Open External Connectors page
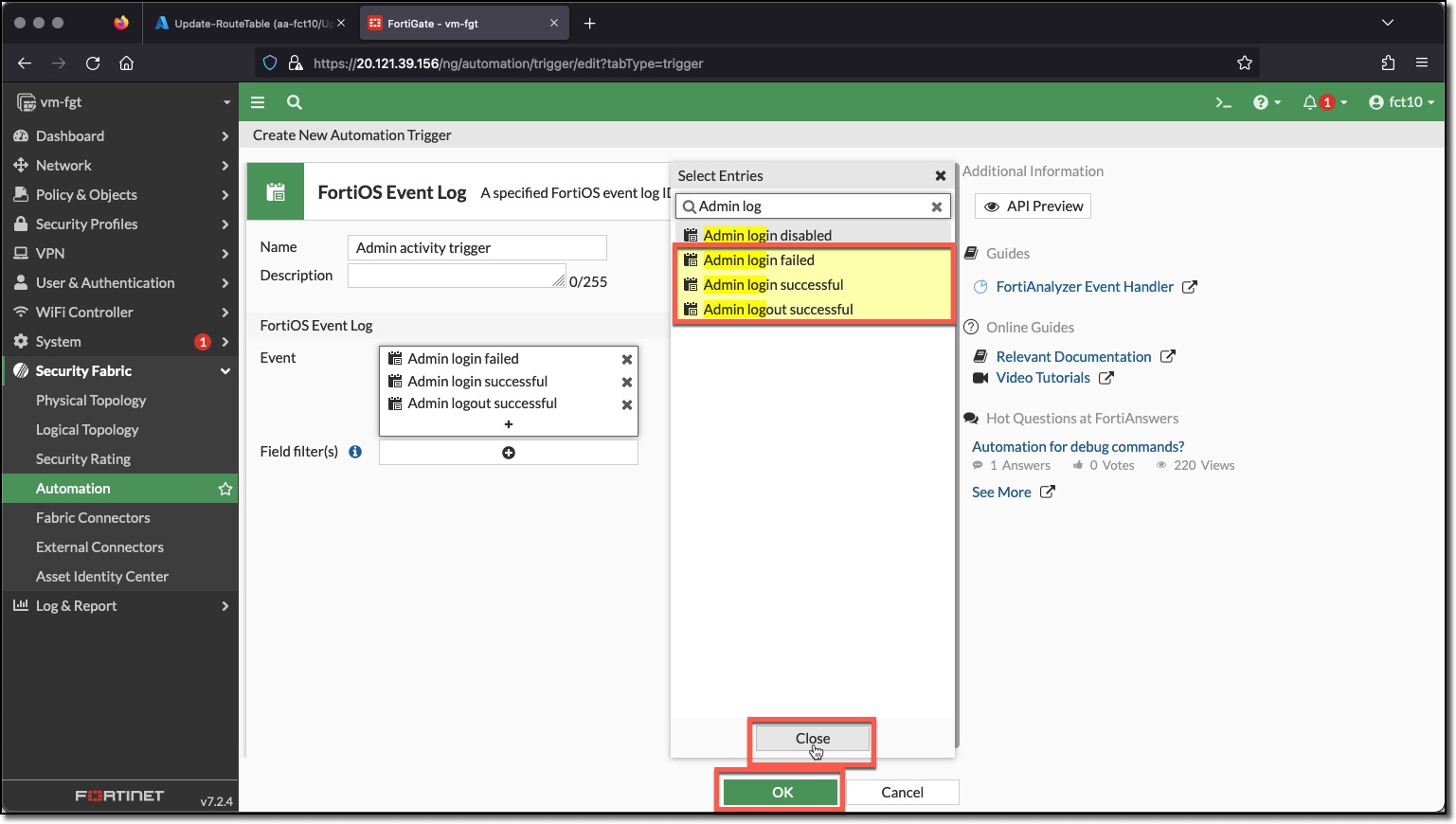The height and width of the screenshot is (824, 1456). click(99, 547)
